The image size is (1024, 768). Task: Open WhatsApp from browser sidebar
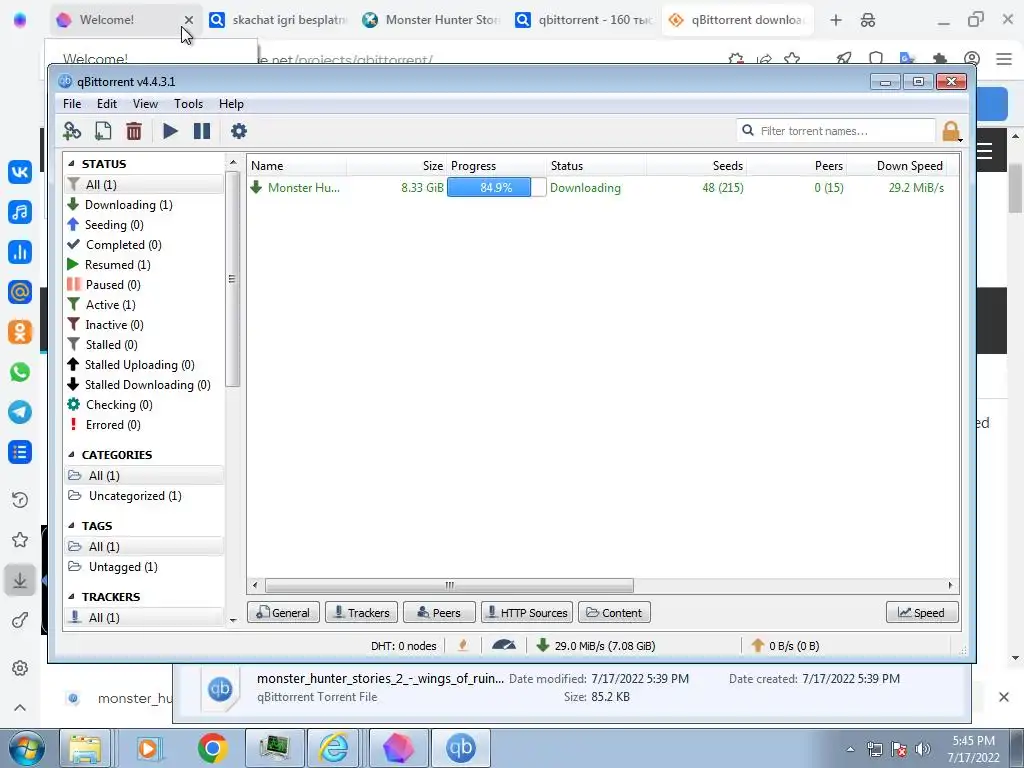(x=20, y=372)
